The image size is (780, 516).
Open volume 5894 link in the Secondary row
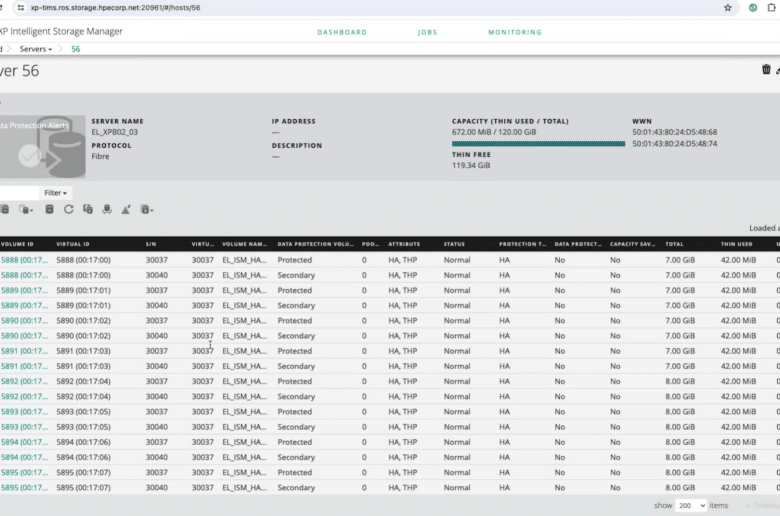click(x=24, y=457)
